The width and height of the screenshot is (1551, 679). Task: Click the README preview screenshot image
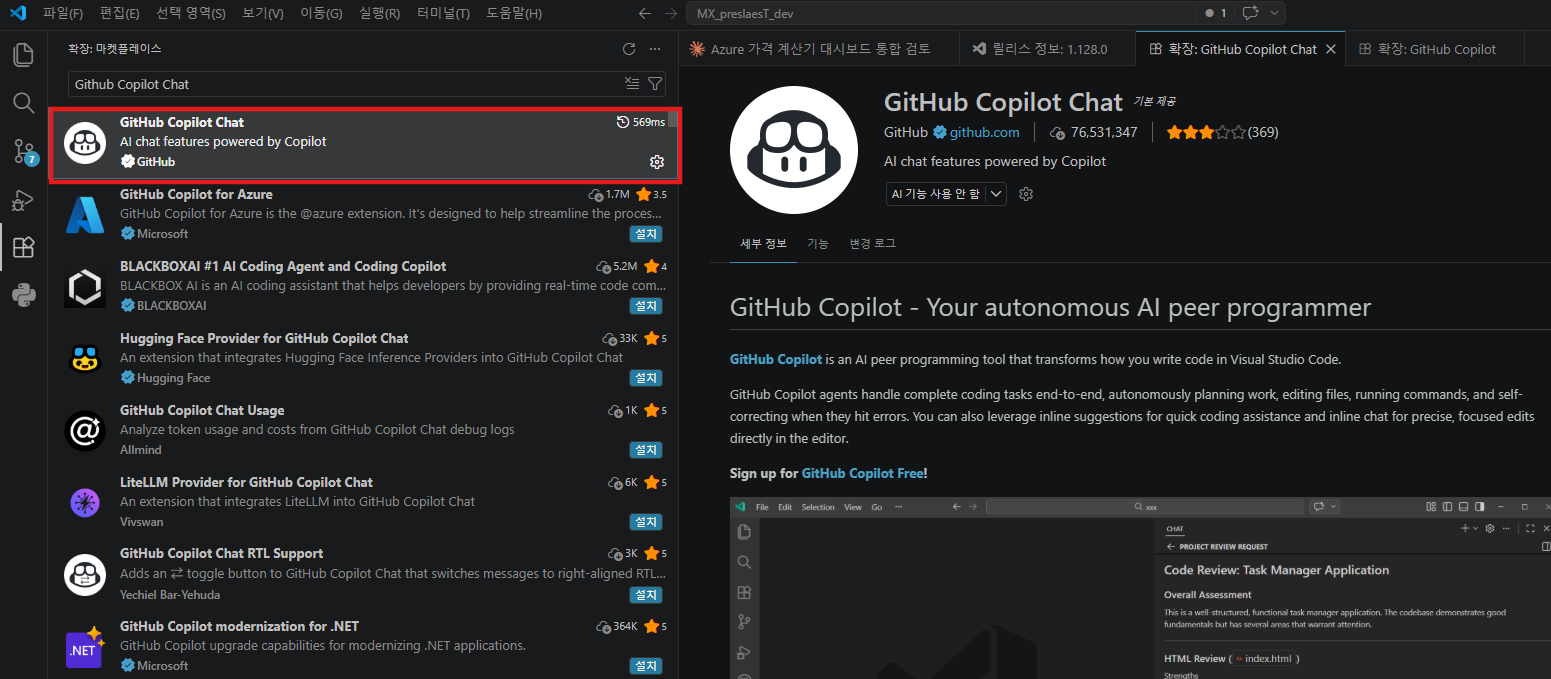pyautogui.click(x=1140, y=588)
